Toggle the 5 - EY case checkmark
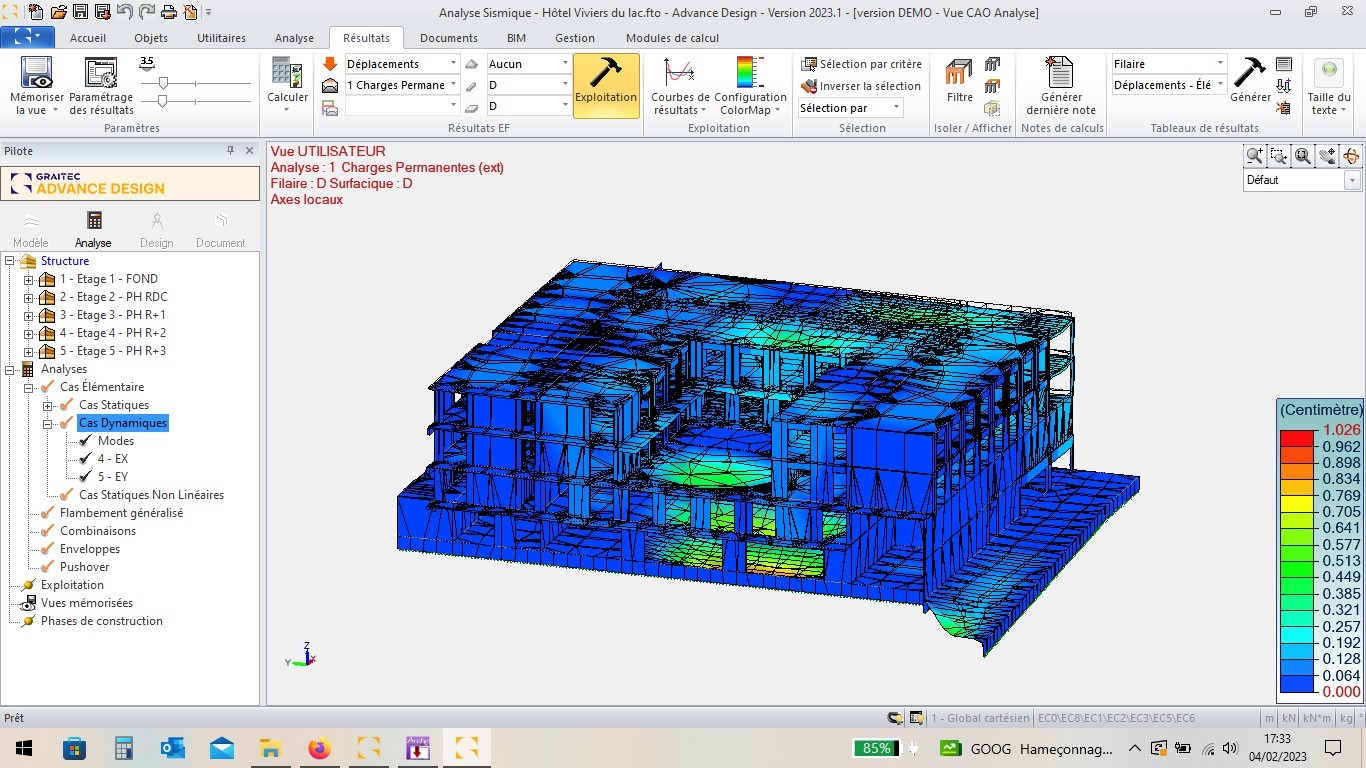The image size is (1366, 768). pyautogui.click(x=86, y=477)
